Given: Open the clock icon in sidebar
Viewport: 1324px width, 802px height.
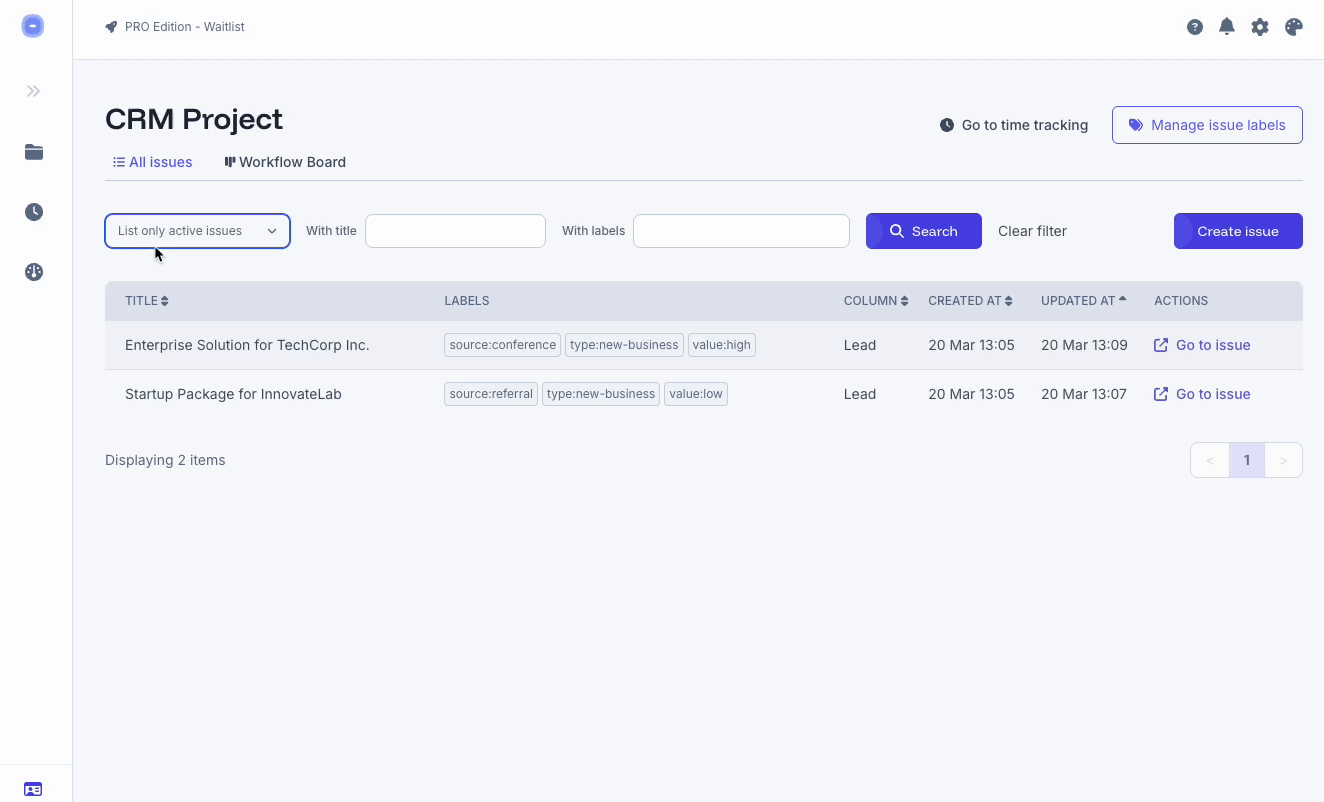Looking at the screenshot, I should point(34,212).
